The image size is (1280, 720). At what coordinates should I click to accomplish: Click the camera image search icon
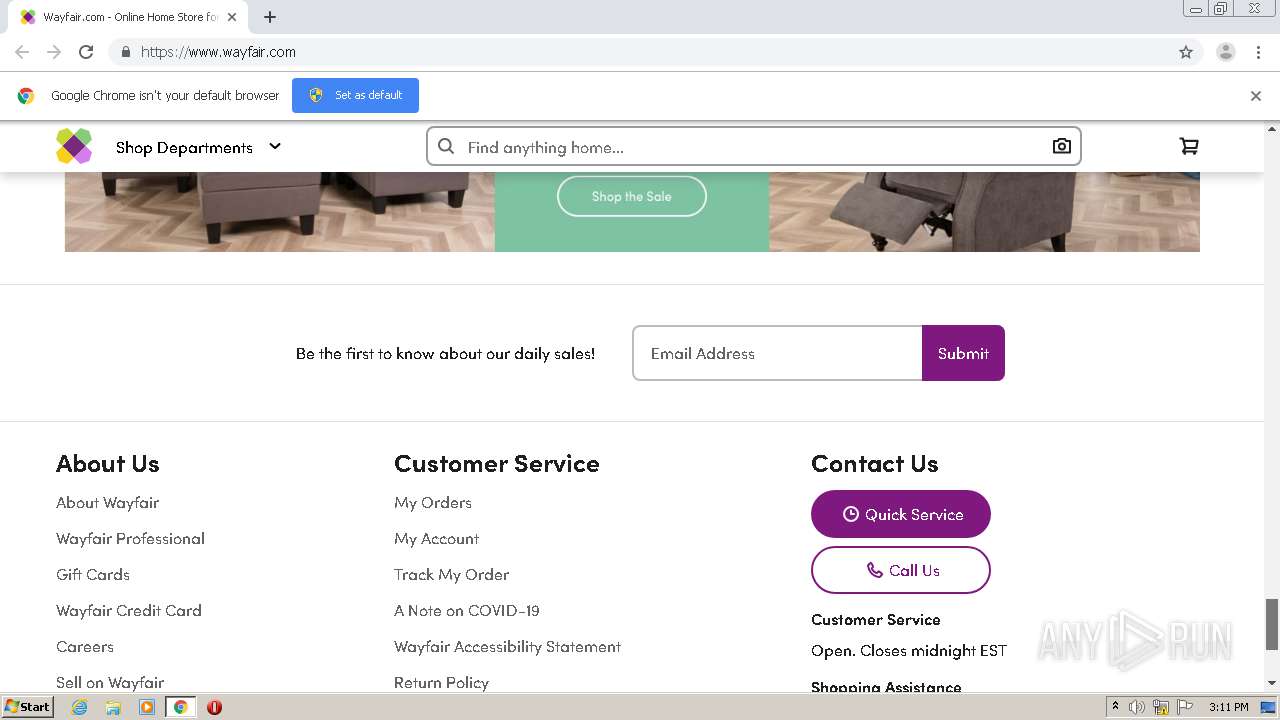(1061, 146)
